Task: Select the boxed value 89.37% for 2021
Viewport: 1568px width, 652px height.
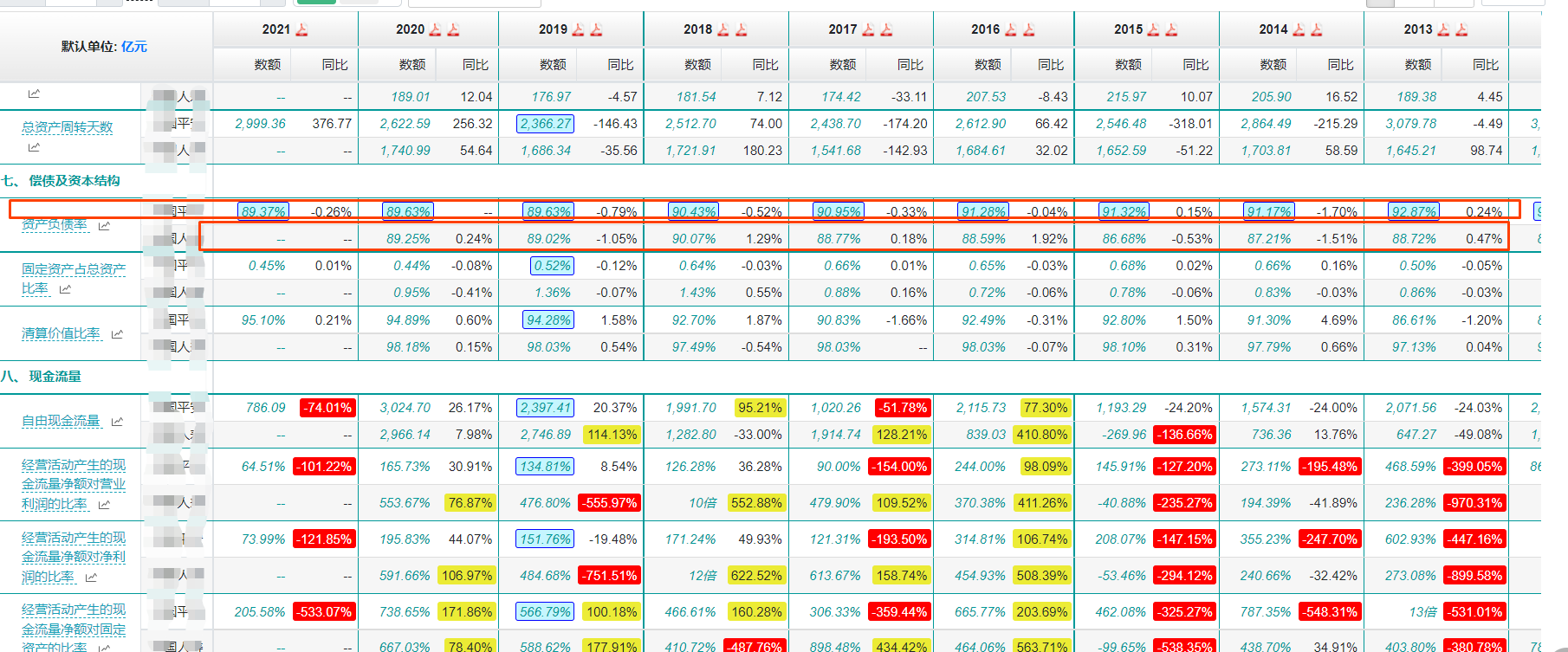Action: pos(262,211)
